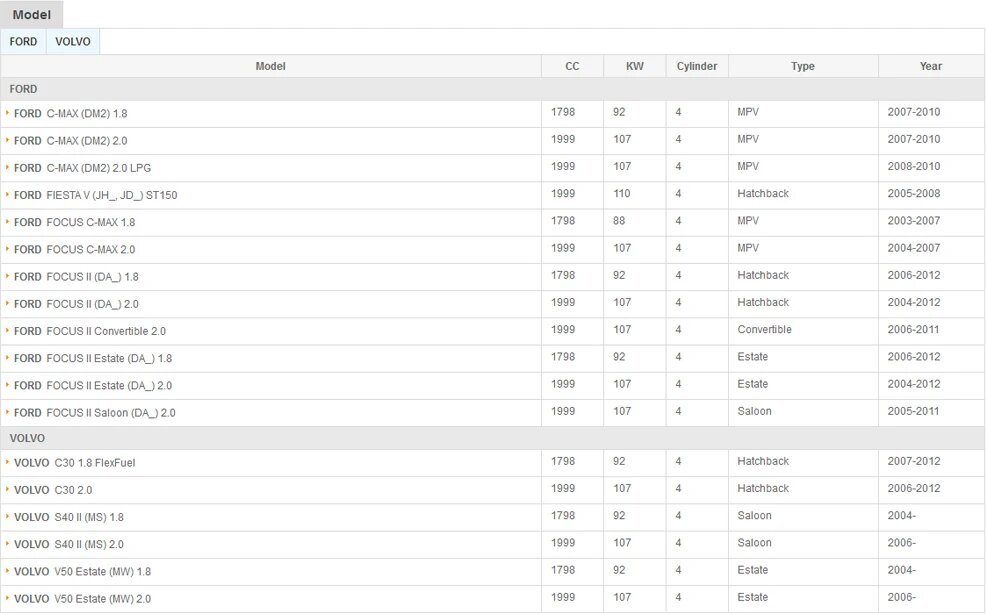Click year 2005-2008 in FIESTA row
The height and width of the screenshot is (614, 986).
tap(914, 194)
